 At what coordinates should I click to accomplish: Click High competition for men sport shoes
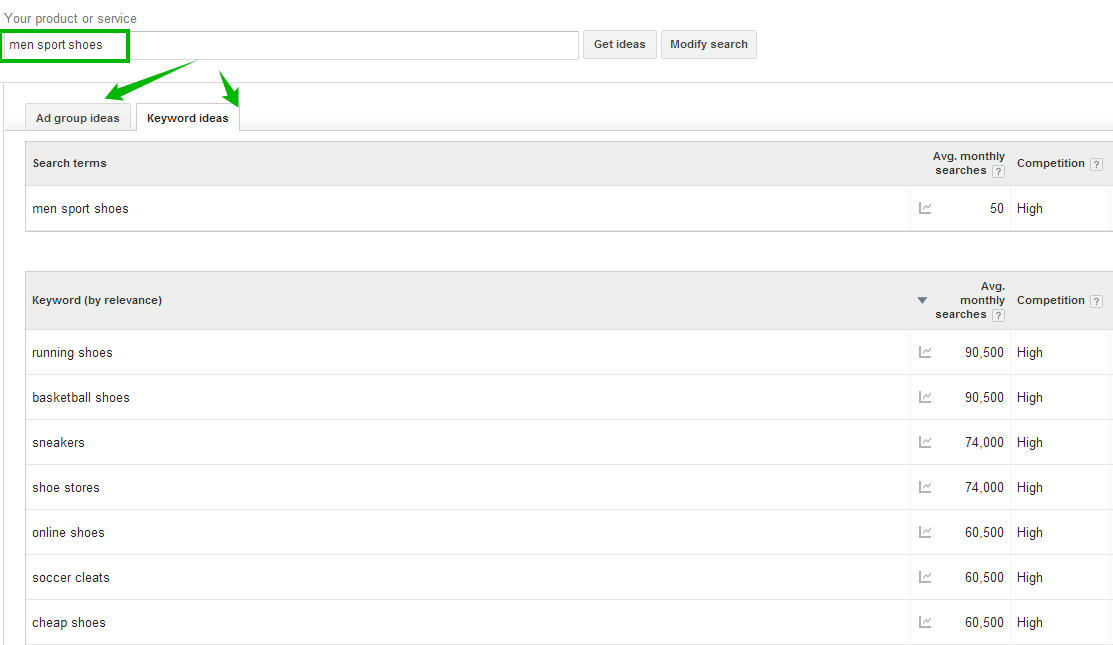pyautogui.click(x=1029, y=209)
